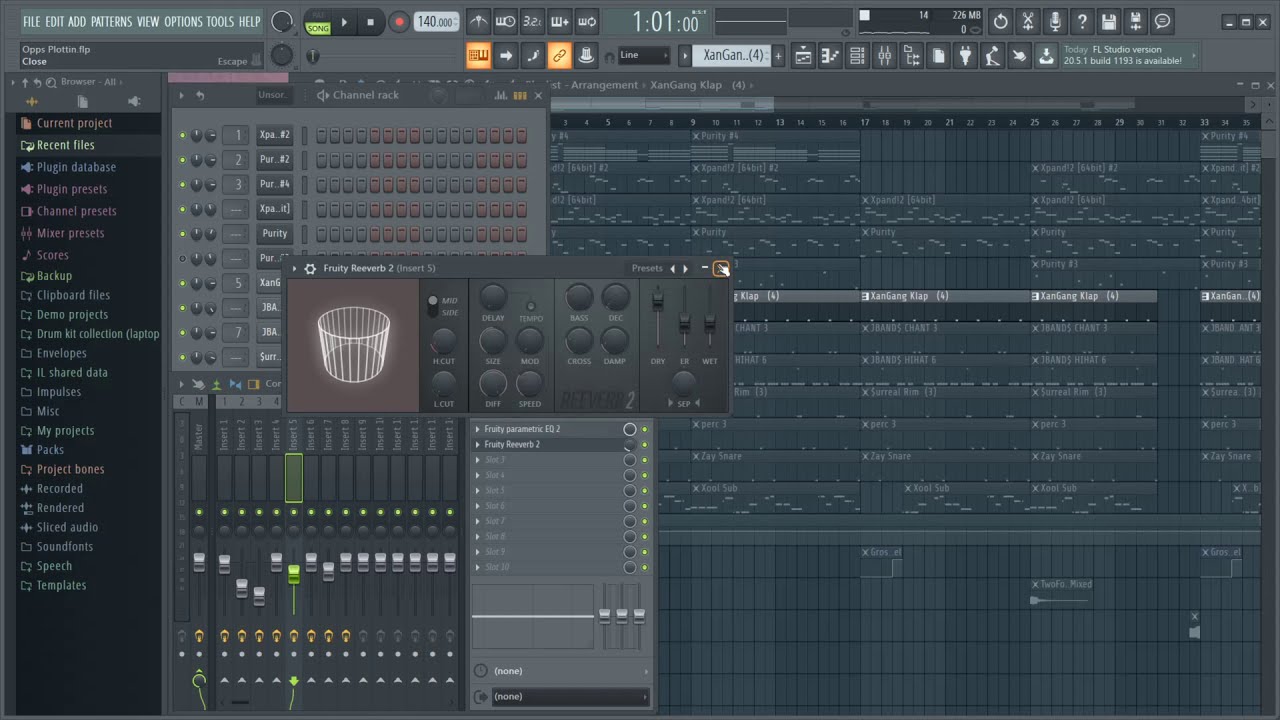Click the Insert 5 green mixer fader
The width and height of the screenshot is (1280, 720).
[x=293, y=574]
